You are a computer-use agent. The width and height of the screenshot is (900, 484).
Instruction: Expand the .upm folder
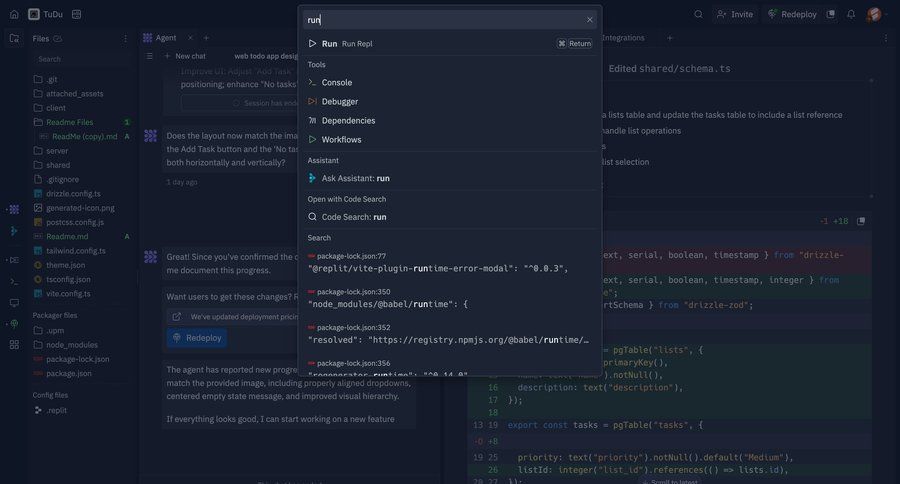(80, 331)
